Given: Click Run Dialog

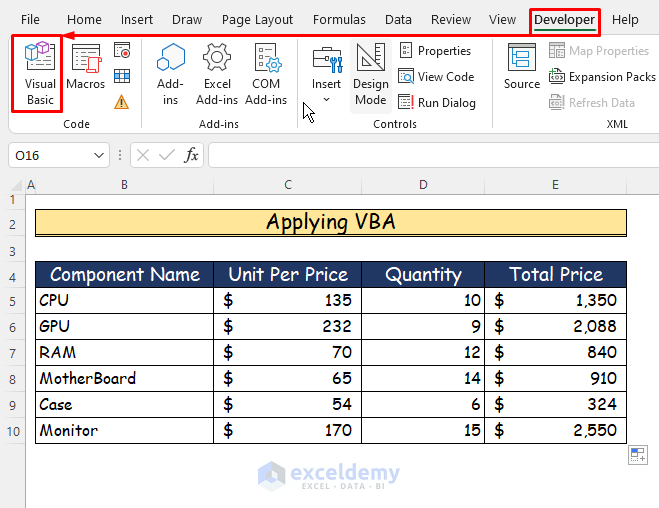Looking at the screenshot, I should coord(437,103).
